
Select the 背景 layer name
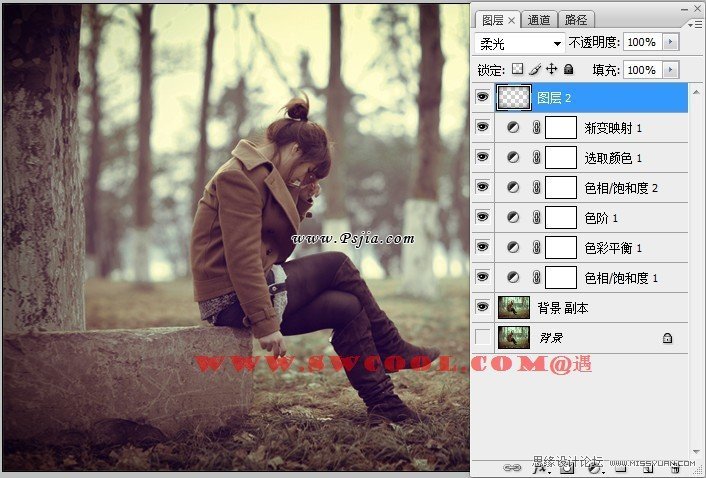(x=551, y=338)
